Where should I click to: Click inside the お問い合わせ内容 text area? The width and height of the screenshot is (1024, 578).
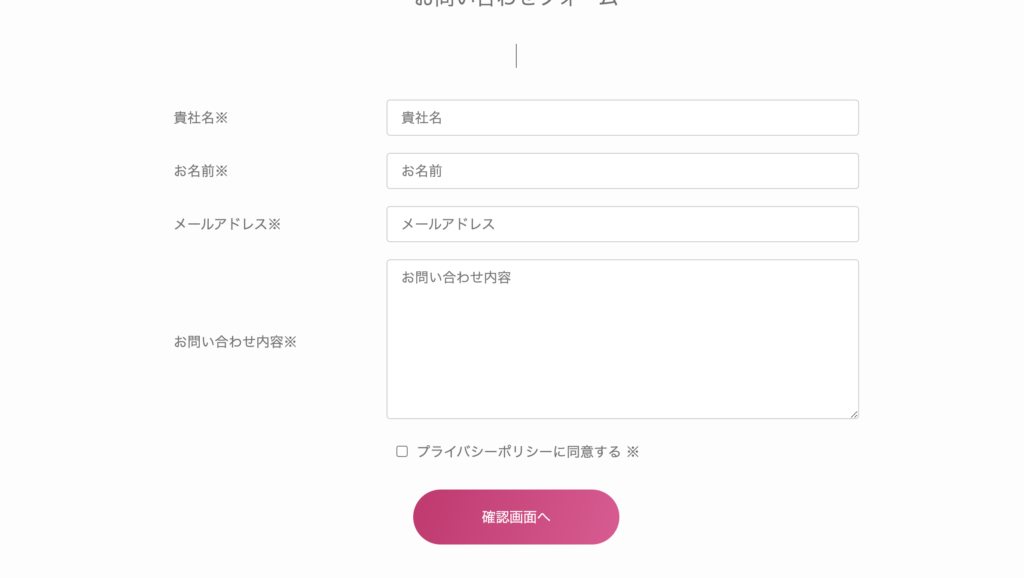point(622,339)
